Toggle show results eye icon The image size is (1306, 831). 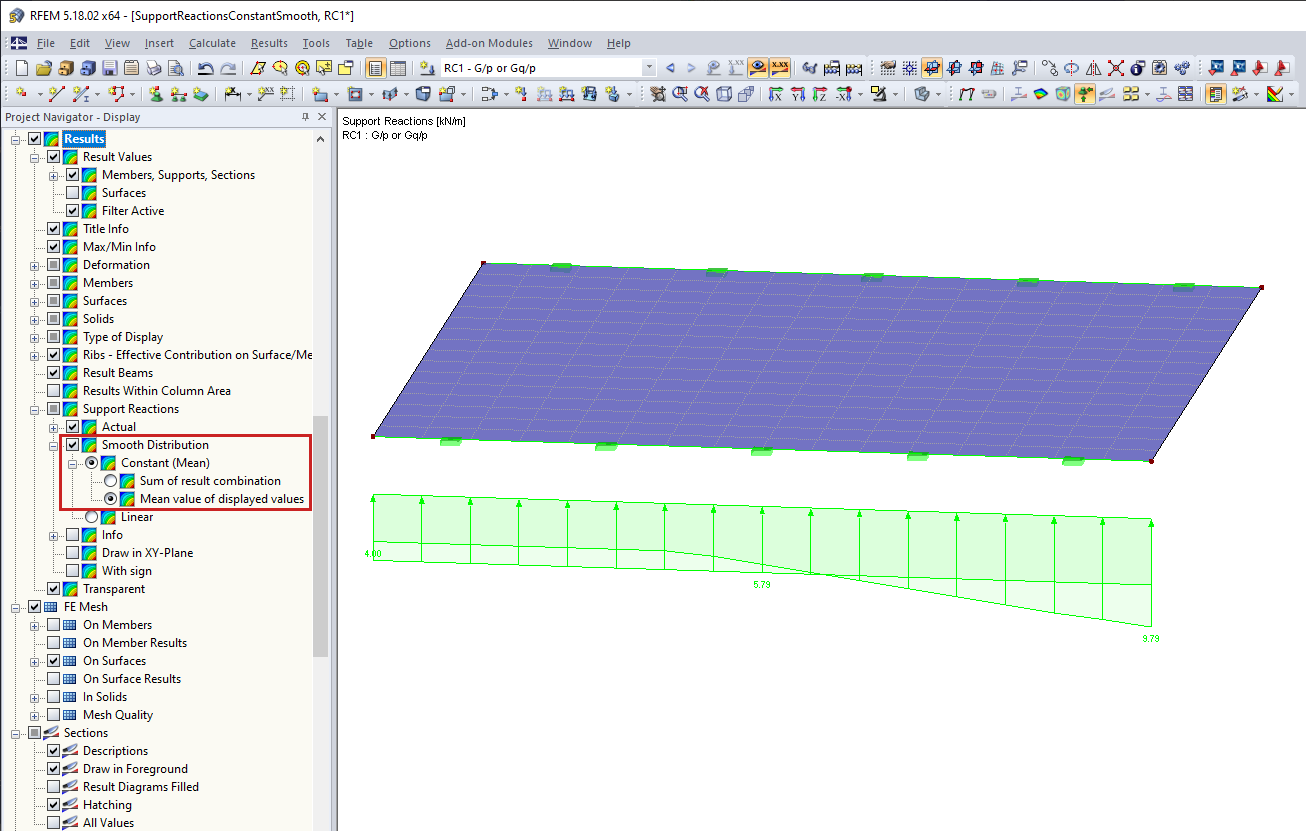click(758, 68)
